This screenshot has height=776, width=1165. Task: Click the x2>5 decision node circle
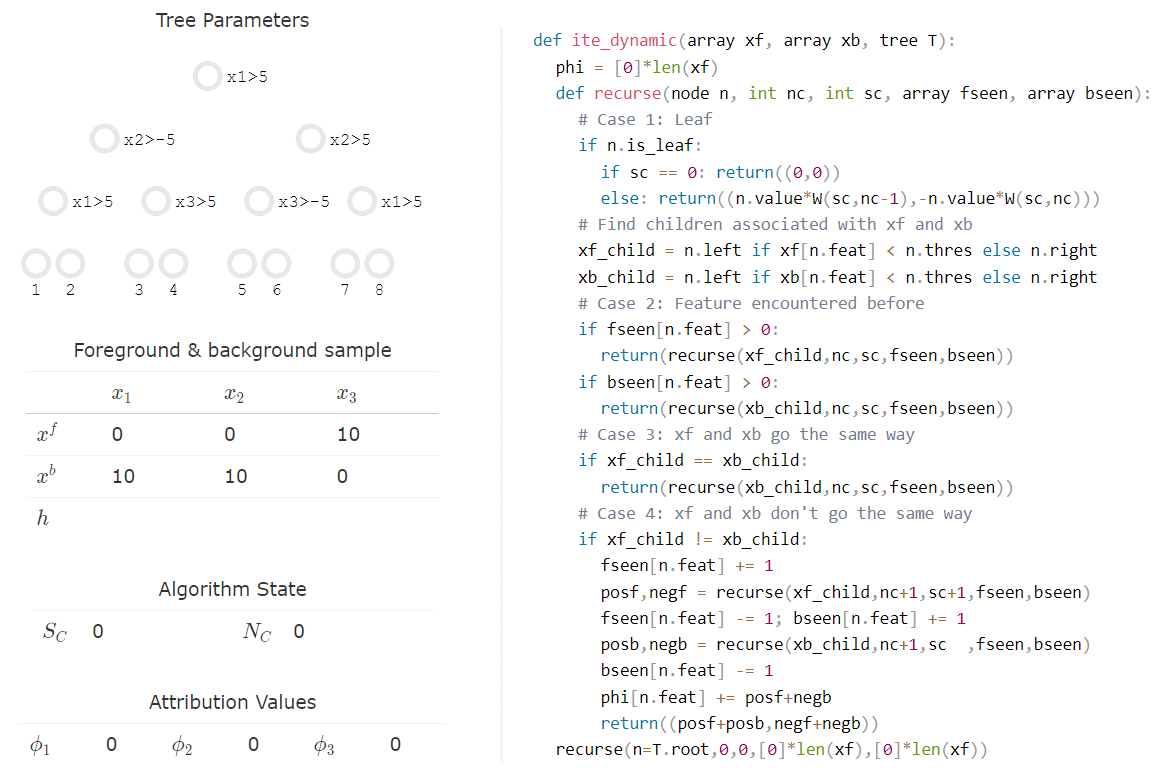coord(310,139)
